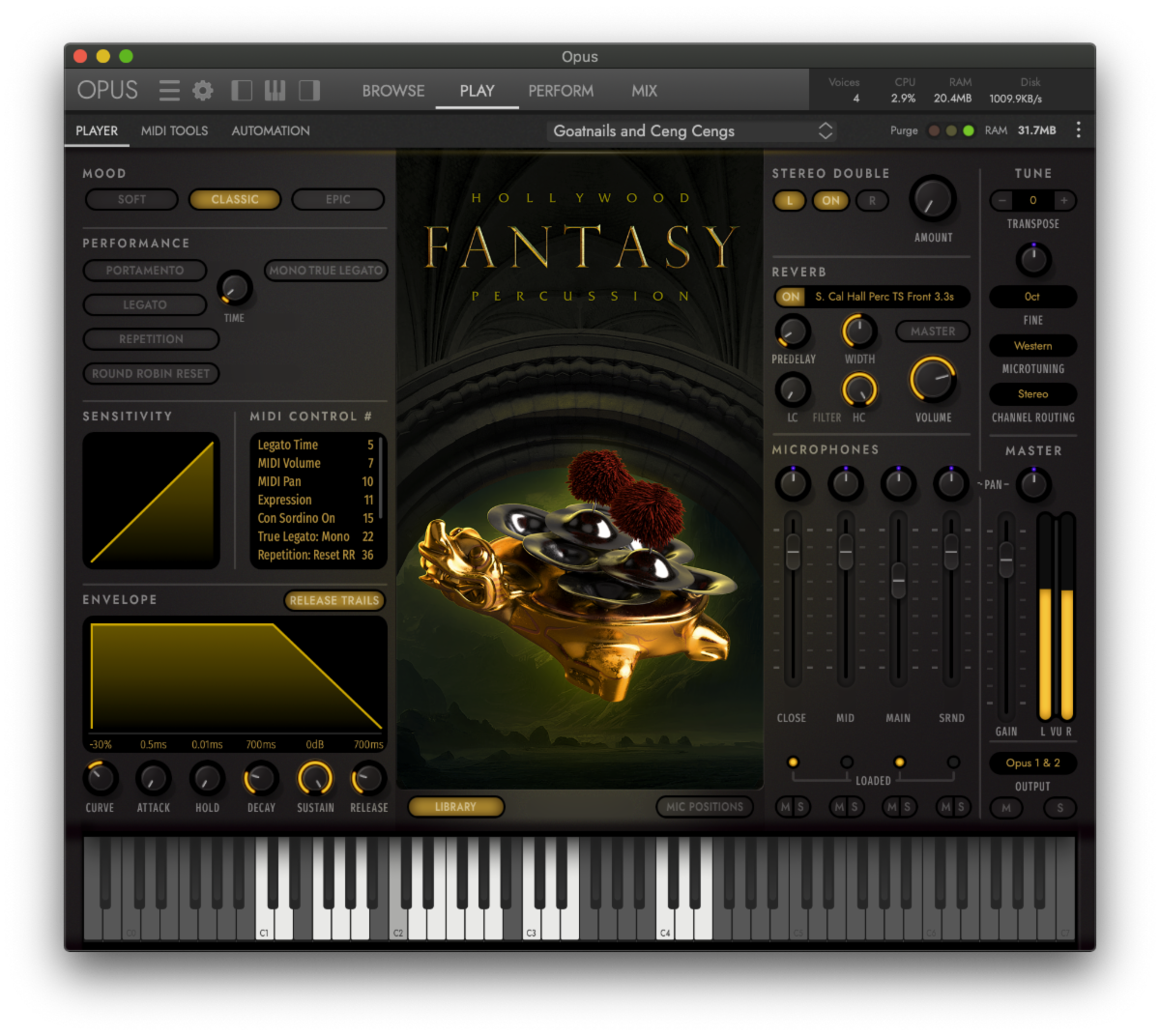Toggle RELEASE TRAILS in the Envelope section

coord(334,600)
